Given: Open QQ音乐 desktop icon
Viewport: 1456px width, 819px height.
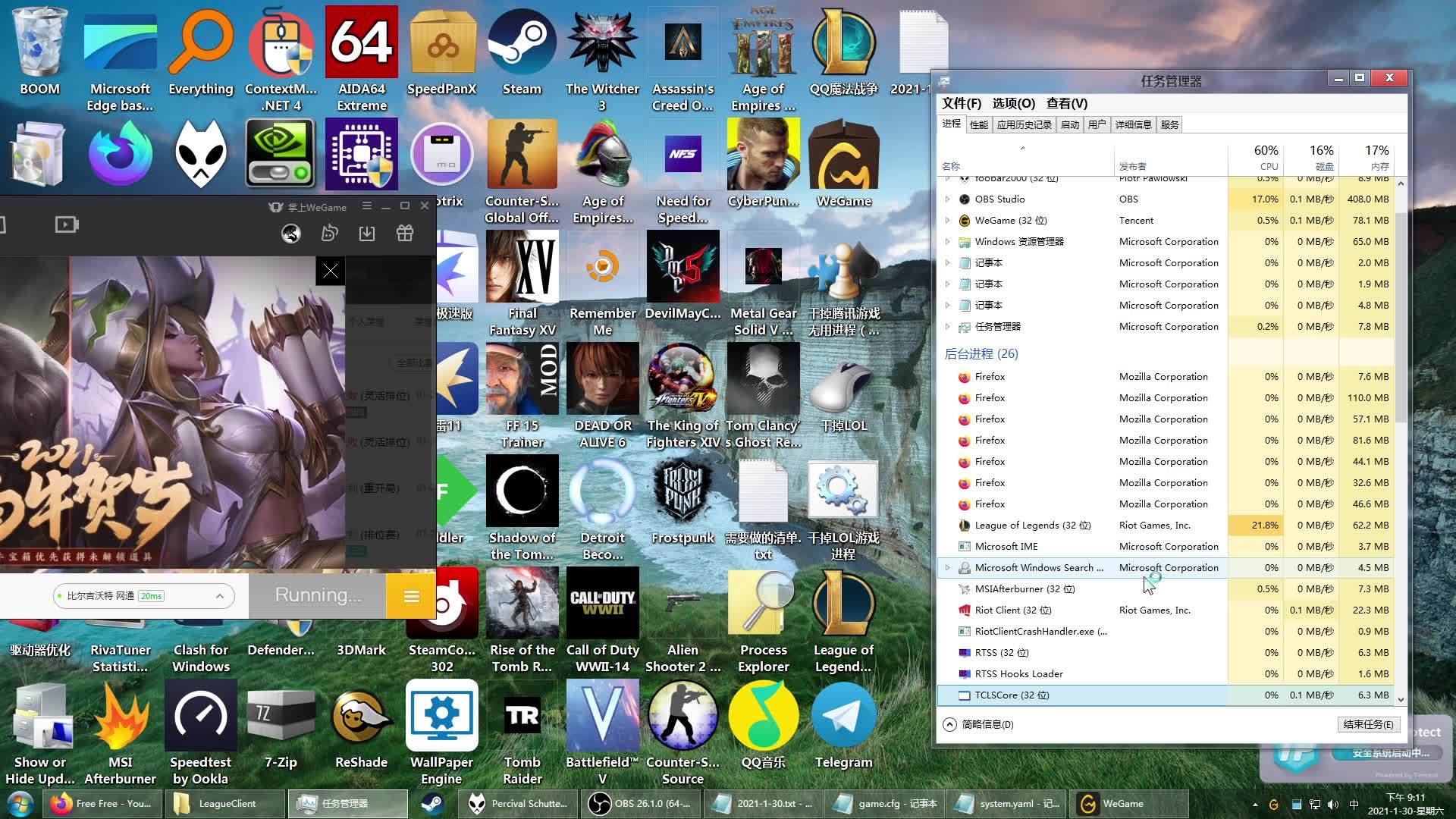Looking at the screenshot, I should tap(763, 726).
